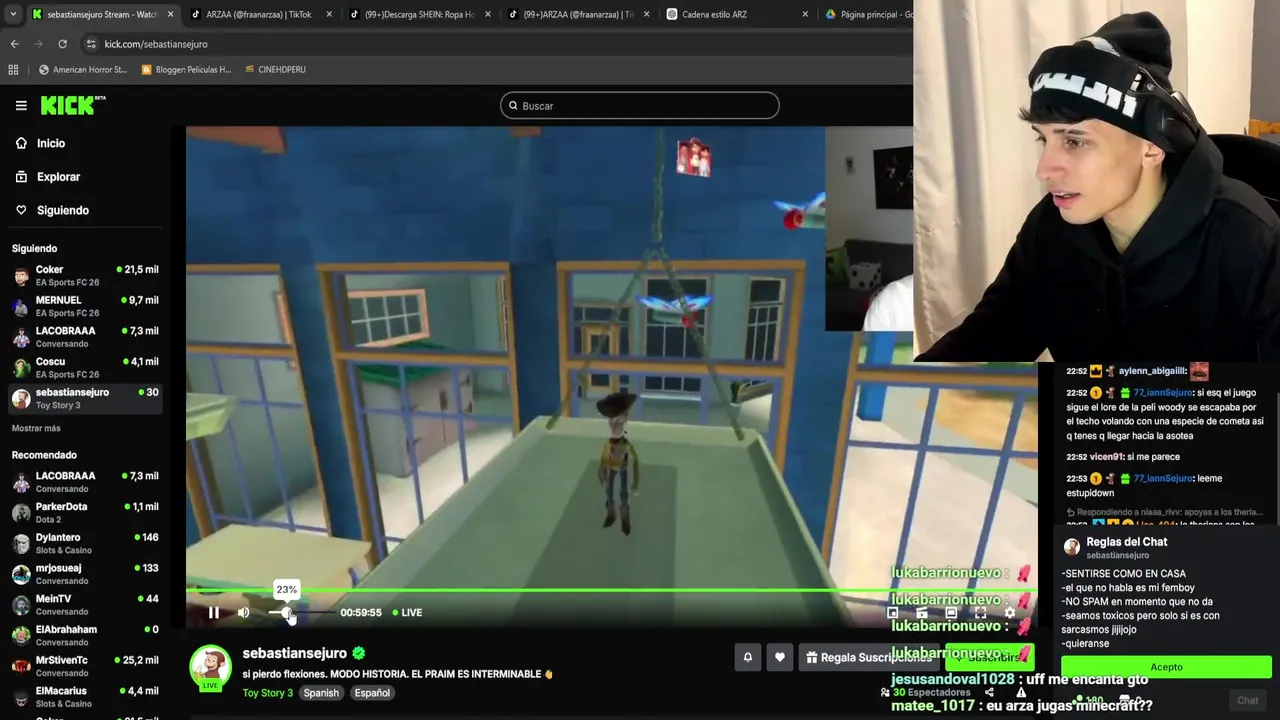Screen dimensions: 1280x720
Task: Switch to Página principal Google tab
Action: coord(866,14)
